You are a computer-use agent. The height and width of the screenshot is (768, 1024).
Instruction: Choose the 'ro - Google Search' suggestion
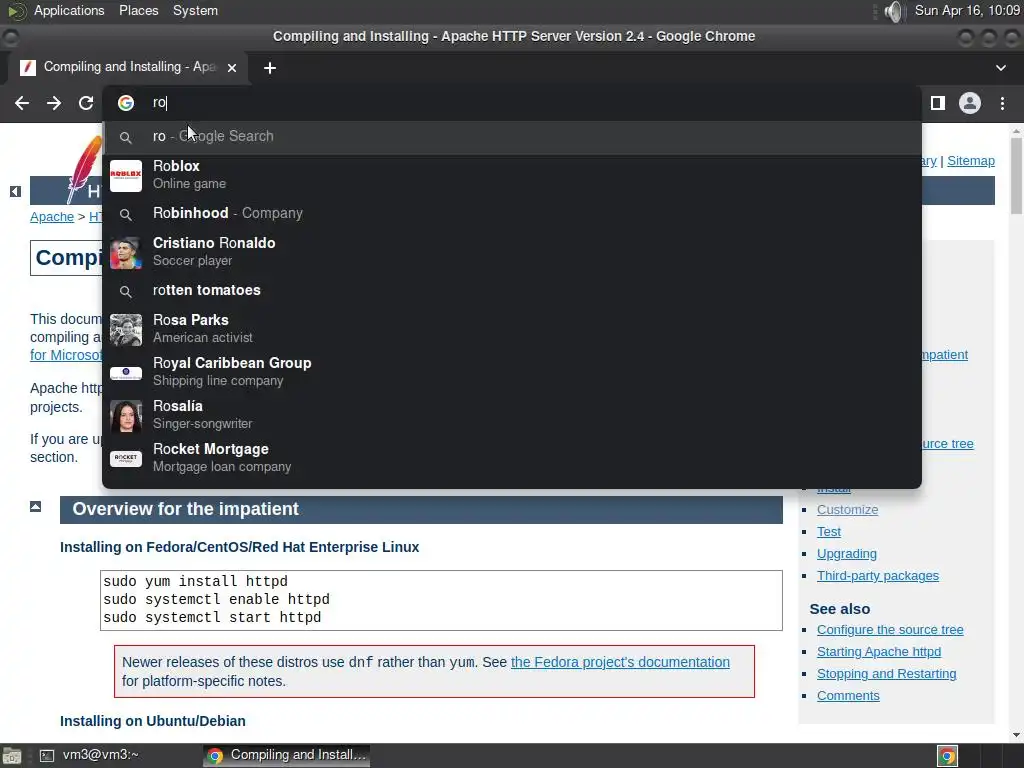point(512,136)
